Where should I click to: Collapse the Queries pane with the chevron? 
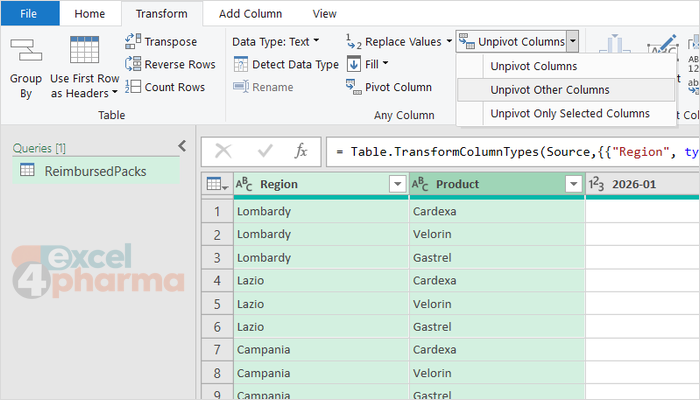coord(182,146)
